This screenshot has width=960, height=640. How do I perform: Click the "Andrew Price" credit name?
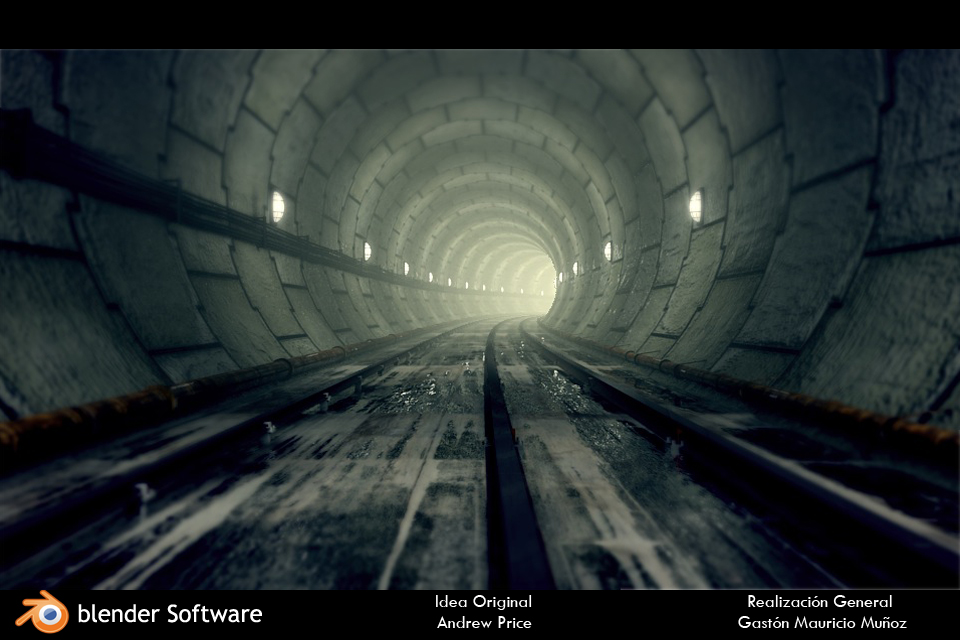[484, 623]
